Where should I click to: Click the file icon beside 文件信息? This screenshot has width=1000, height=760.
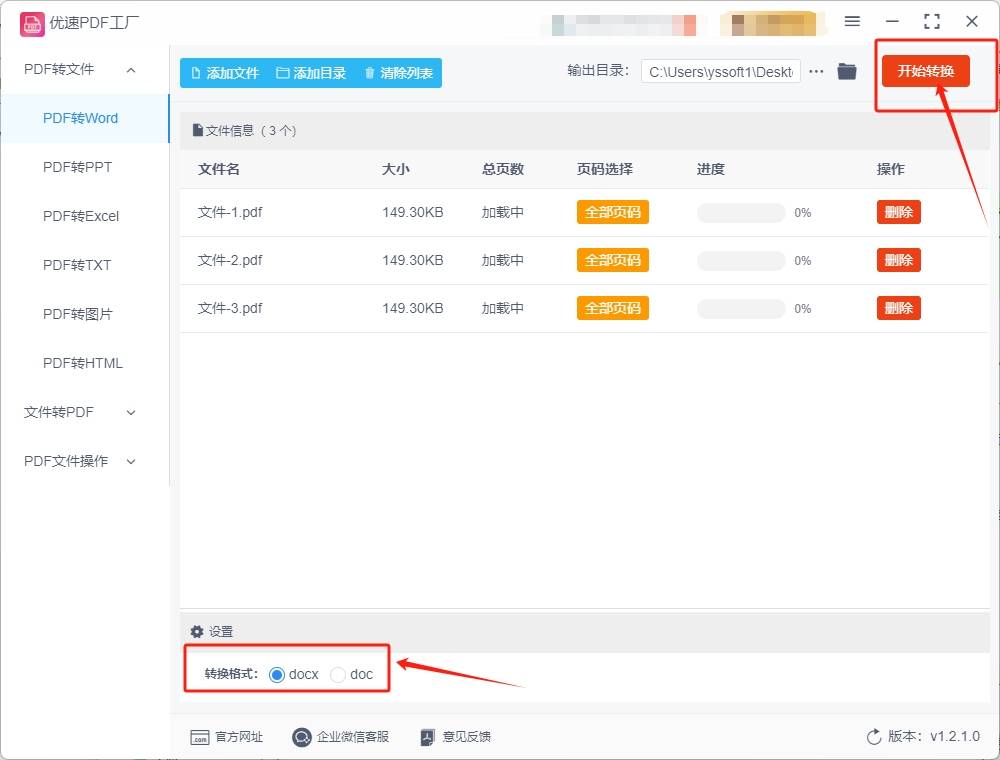198,131
